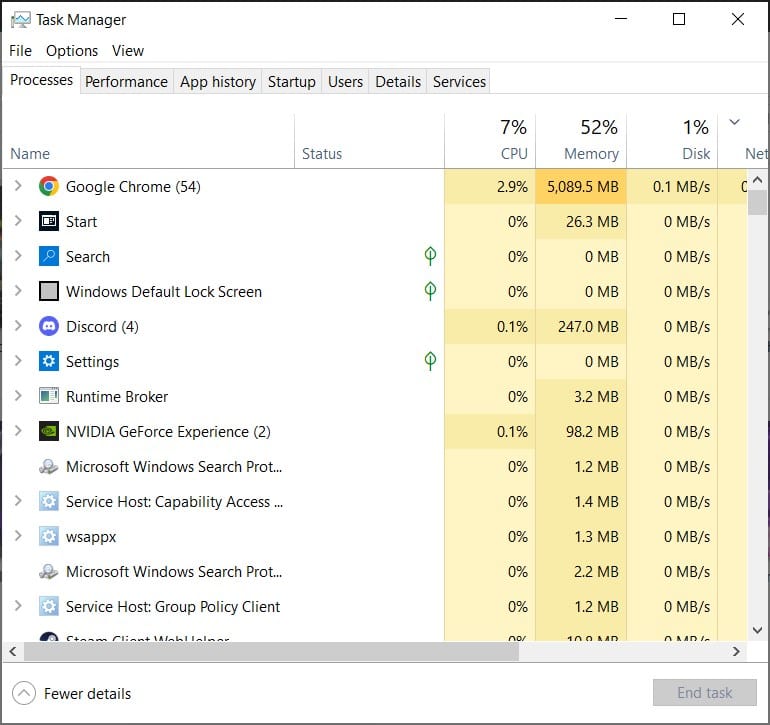Click the vertical scrollbar down arrow
This screenshot has height=725, width=770.
tap(757, 630)
